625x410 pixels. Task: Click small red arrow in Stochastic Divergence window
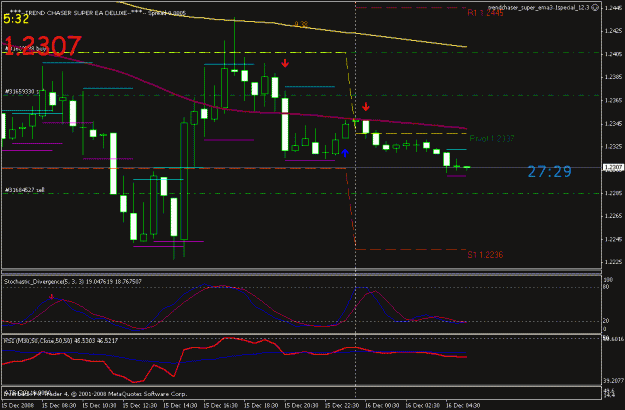pyautogui.click(x=51, y=296)
